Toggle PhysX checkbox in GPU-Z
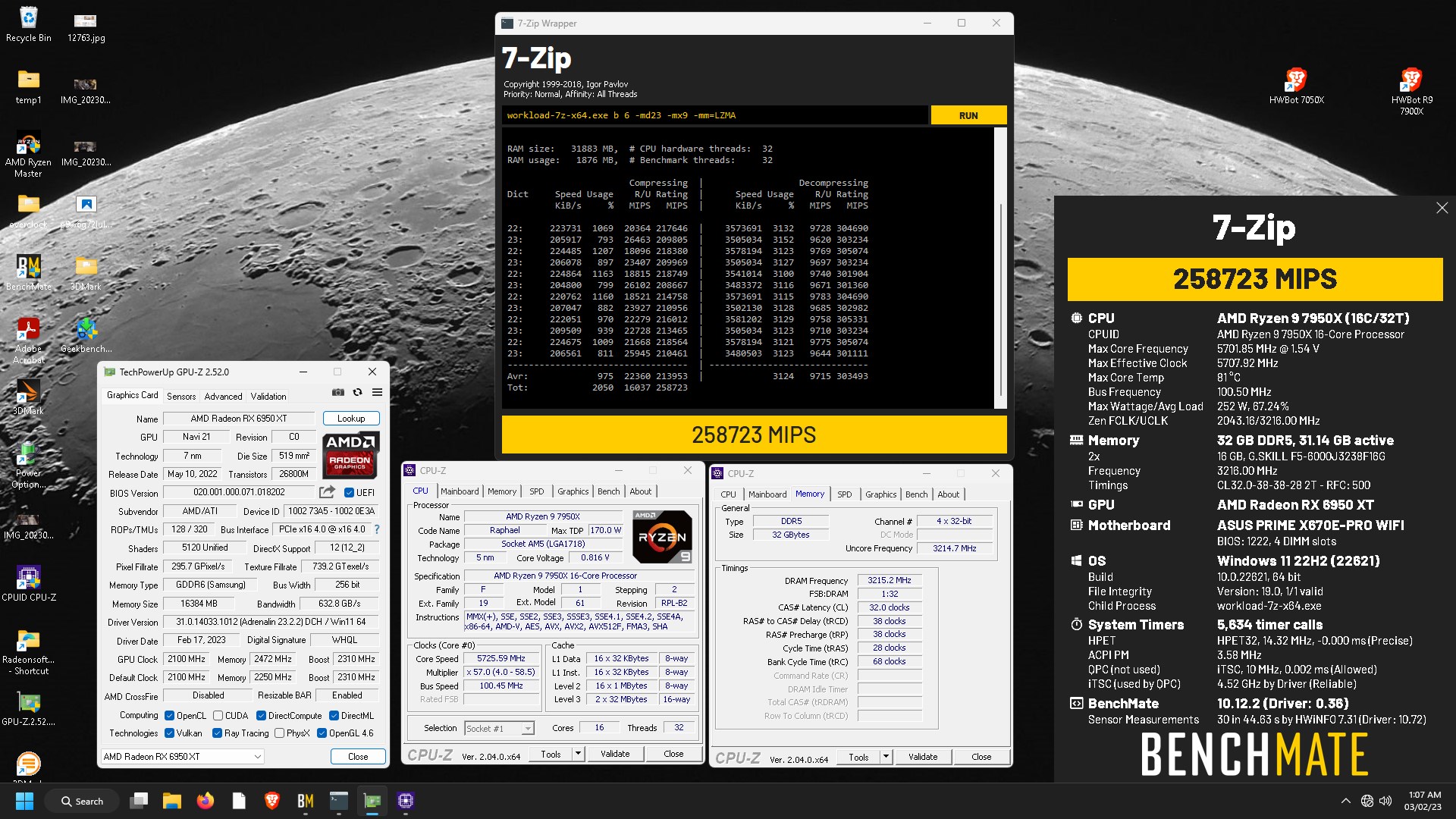 (x=280, y=733)
